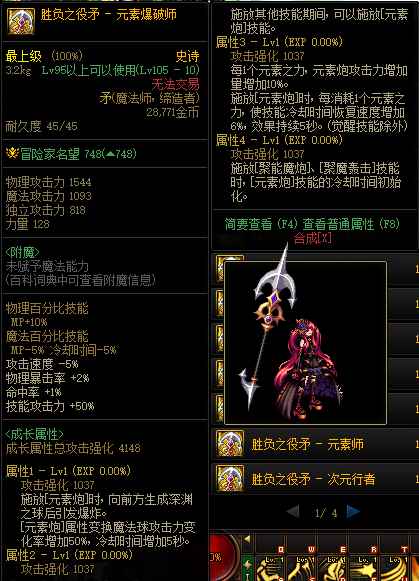The image size is (419, 581).
Task: Click the icon next to 胜负之役矛 - 元素师
Action: coord(230,443)
